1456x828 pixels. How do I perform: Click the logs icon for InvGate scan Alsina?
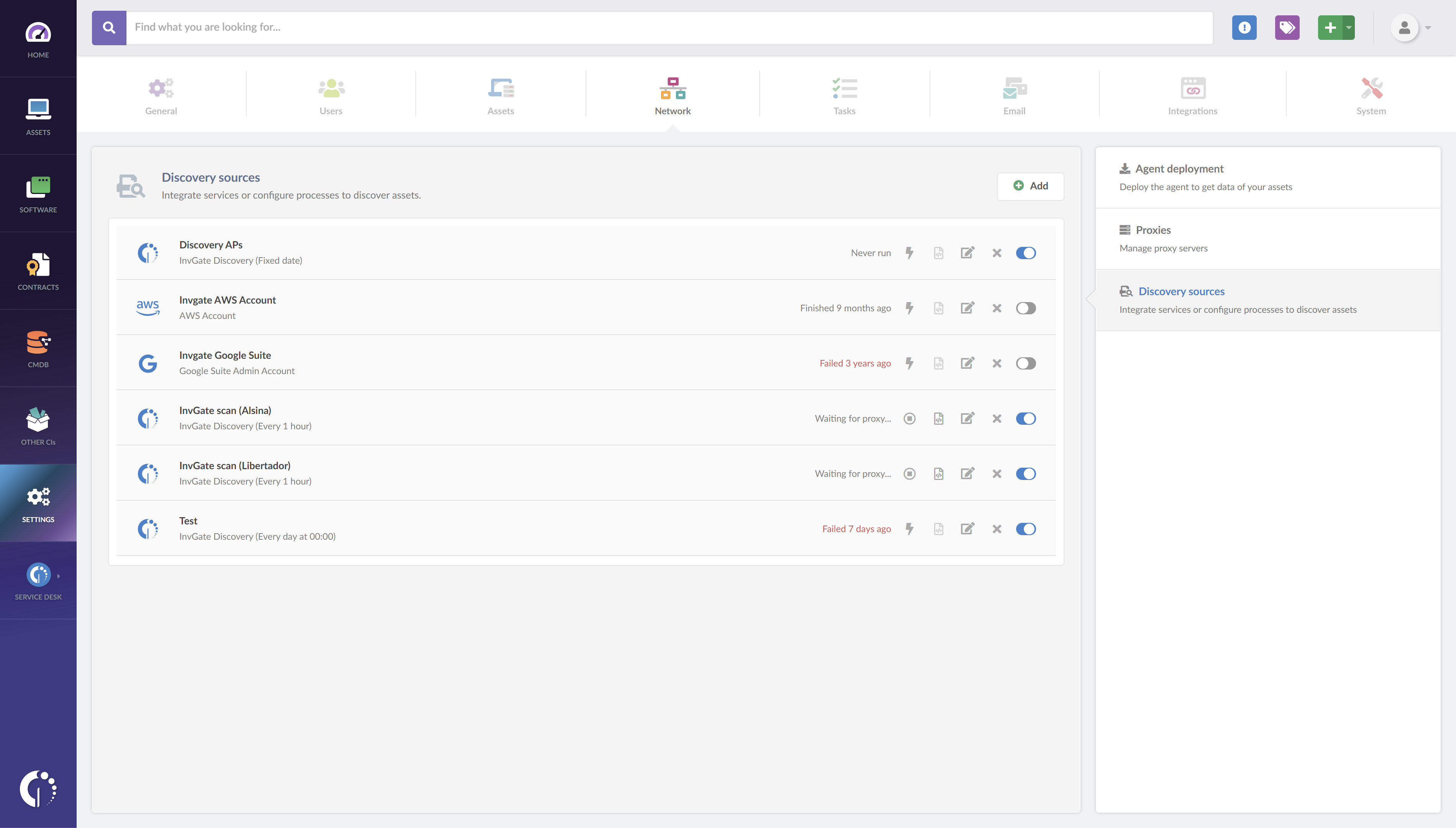pos(938,418)
